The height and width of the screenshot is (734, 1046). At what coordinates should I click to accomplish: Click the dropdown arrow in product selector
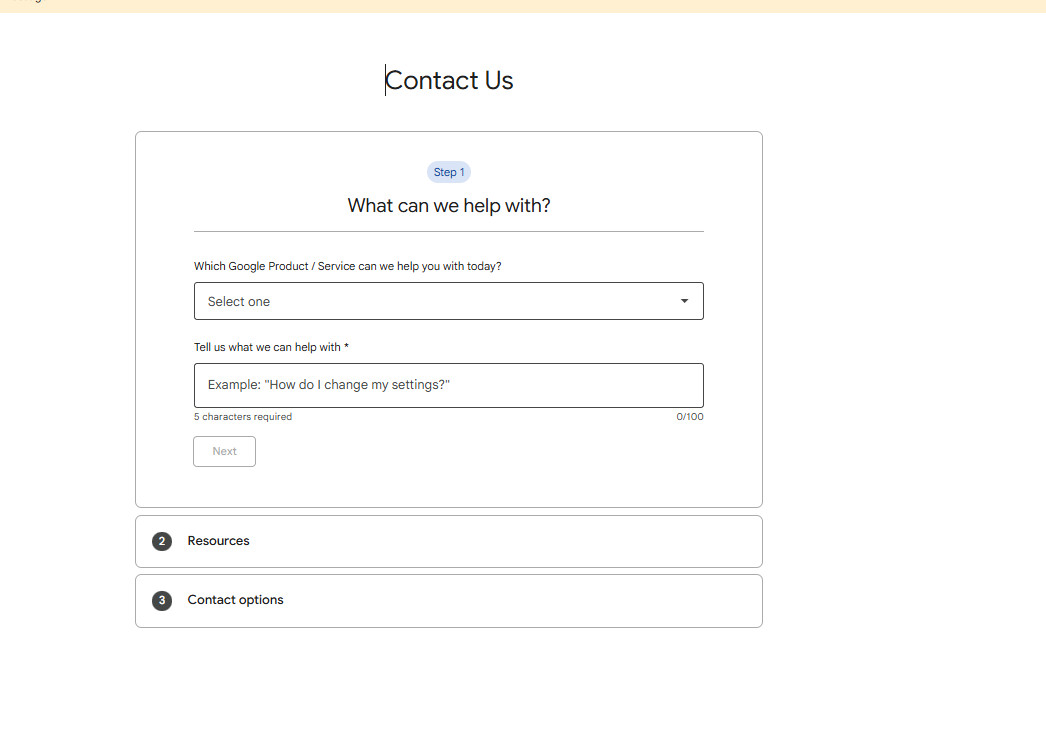pyautogui.click(x=684, y=301)
